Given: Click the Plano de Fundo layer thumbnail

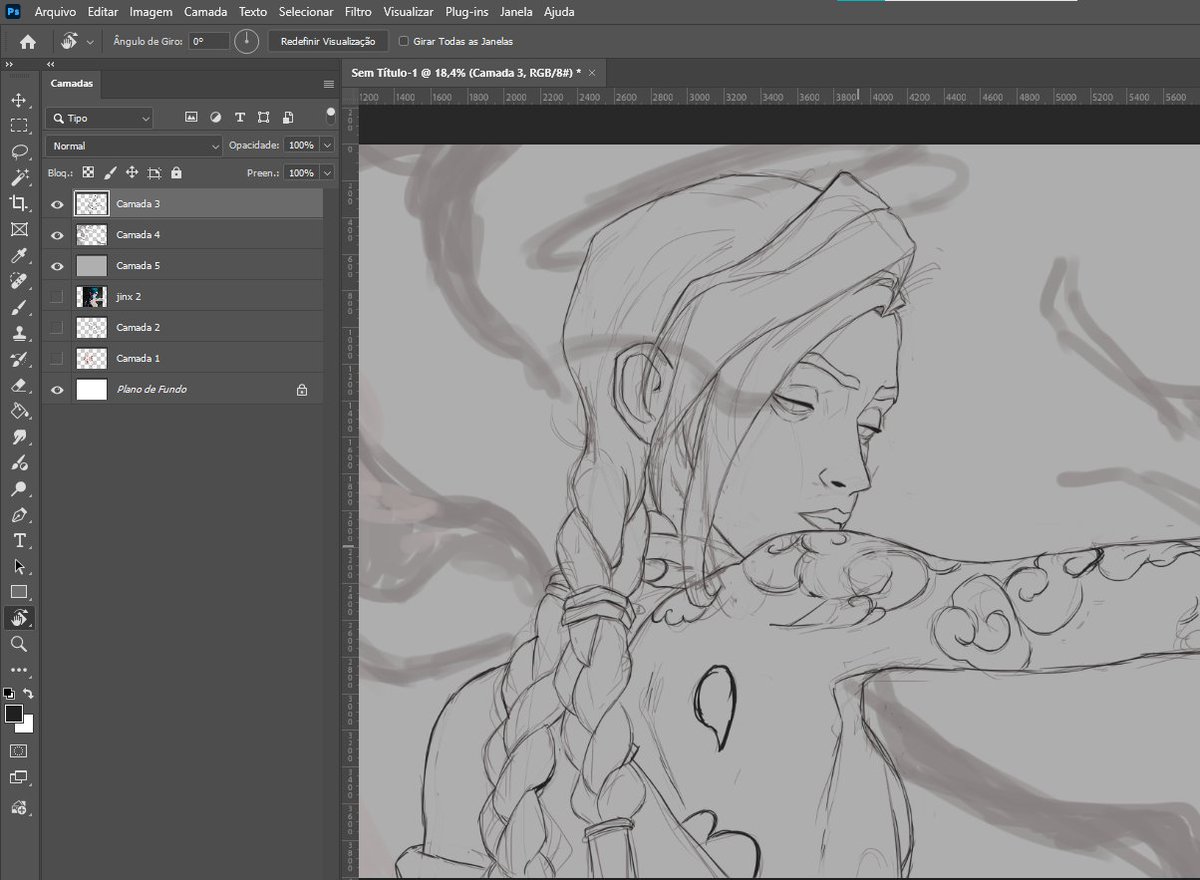Looking at the screenshot, I should 90,389.
